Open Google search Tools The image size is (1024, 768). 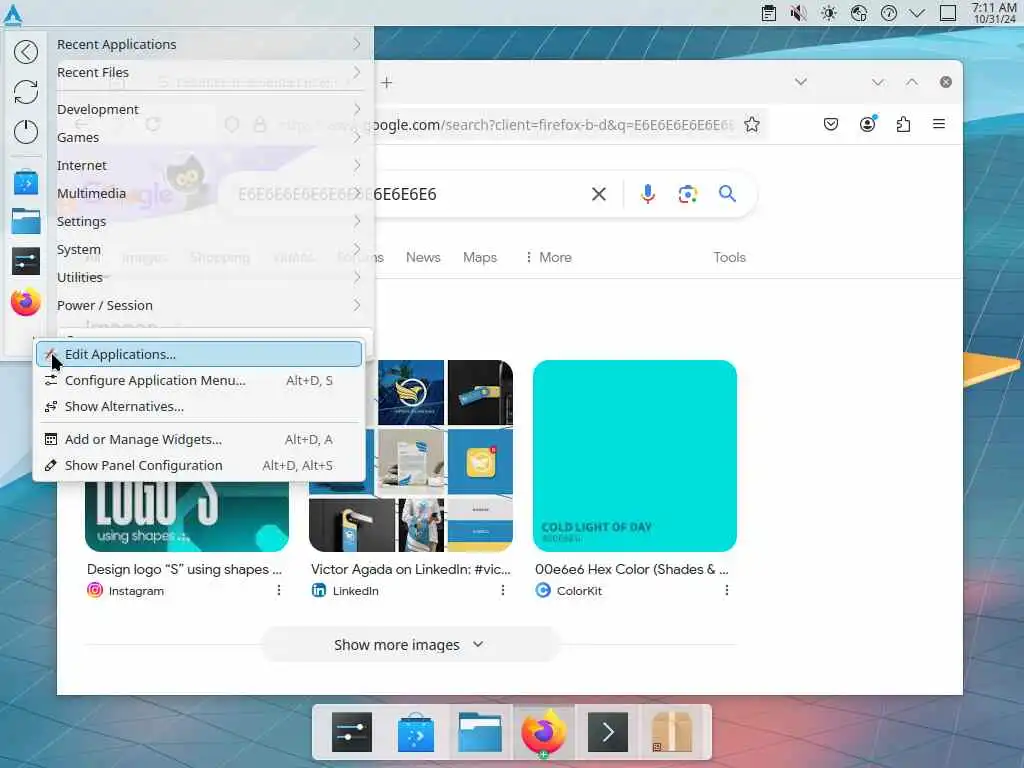[729, 257]
